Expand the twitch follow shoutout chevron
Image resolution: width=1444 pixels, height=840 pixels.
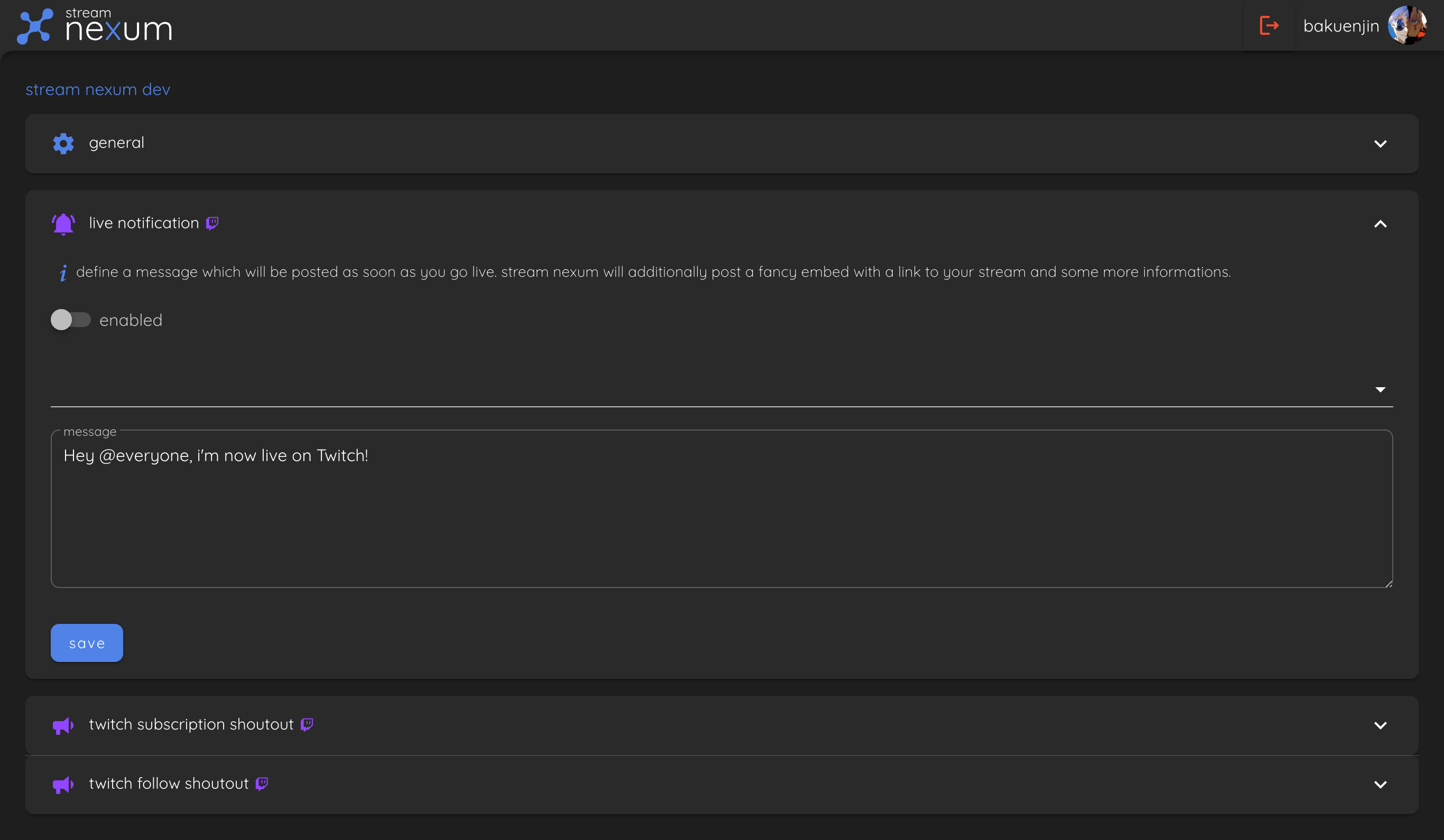tap(1380, 785)
